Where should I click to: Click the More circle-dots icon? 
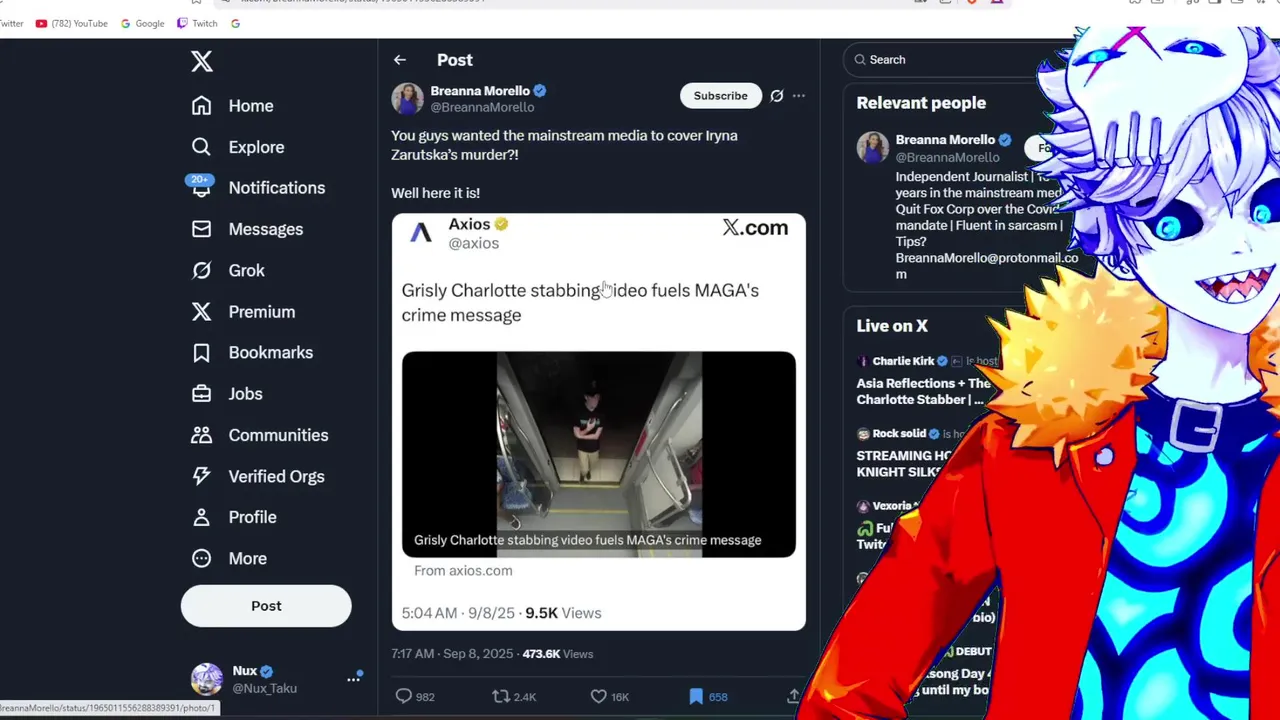coord(202,558)
